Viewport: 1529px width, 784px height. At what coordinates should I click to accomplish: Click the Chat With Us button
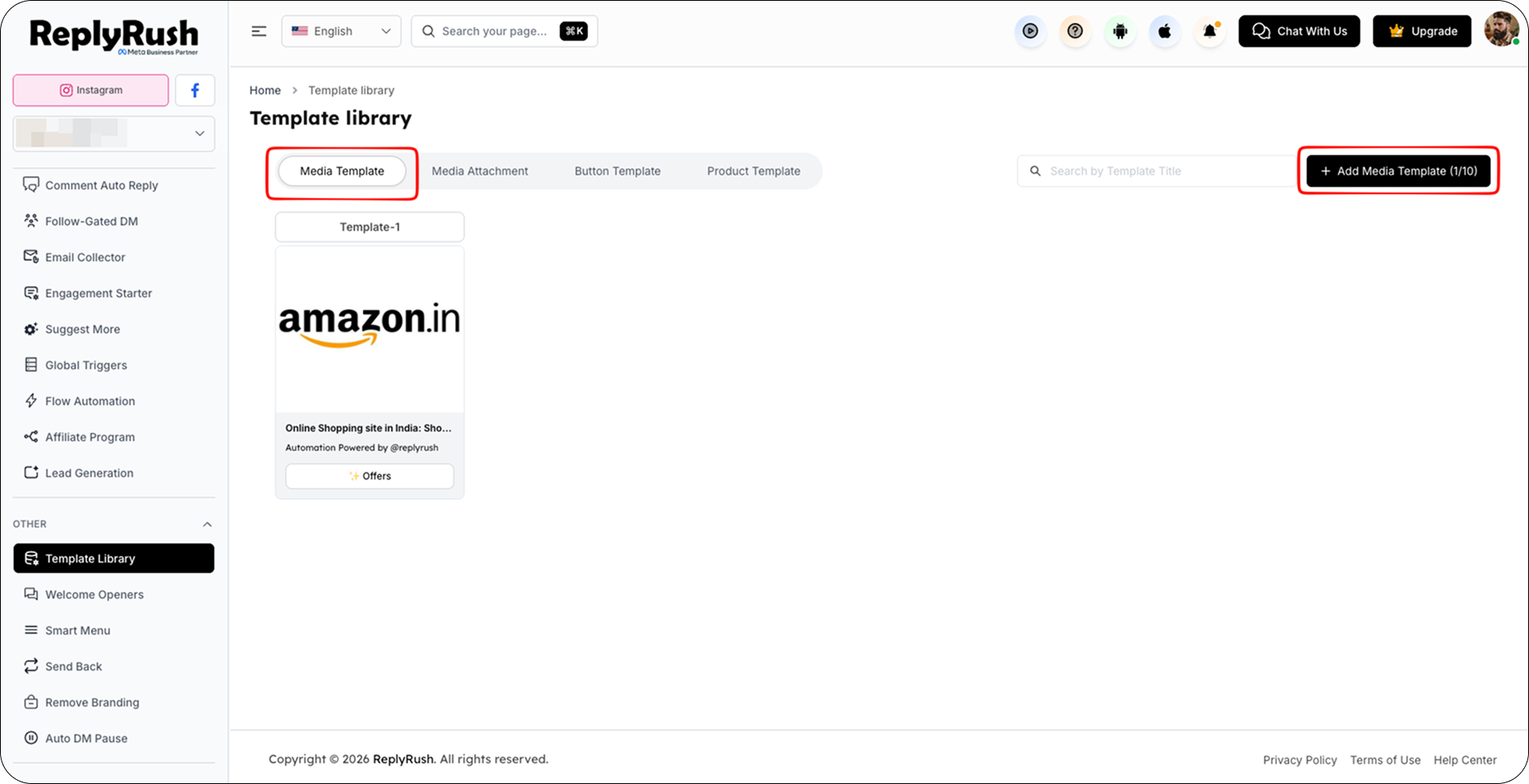click(x=1299, y=31)
